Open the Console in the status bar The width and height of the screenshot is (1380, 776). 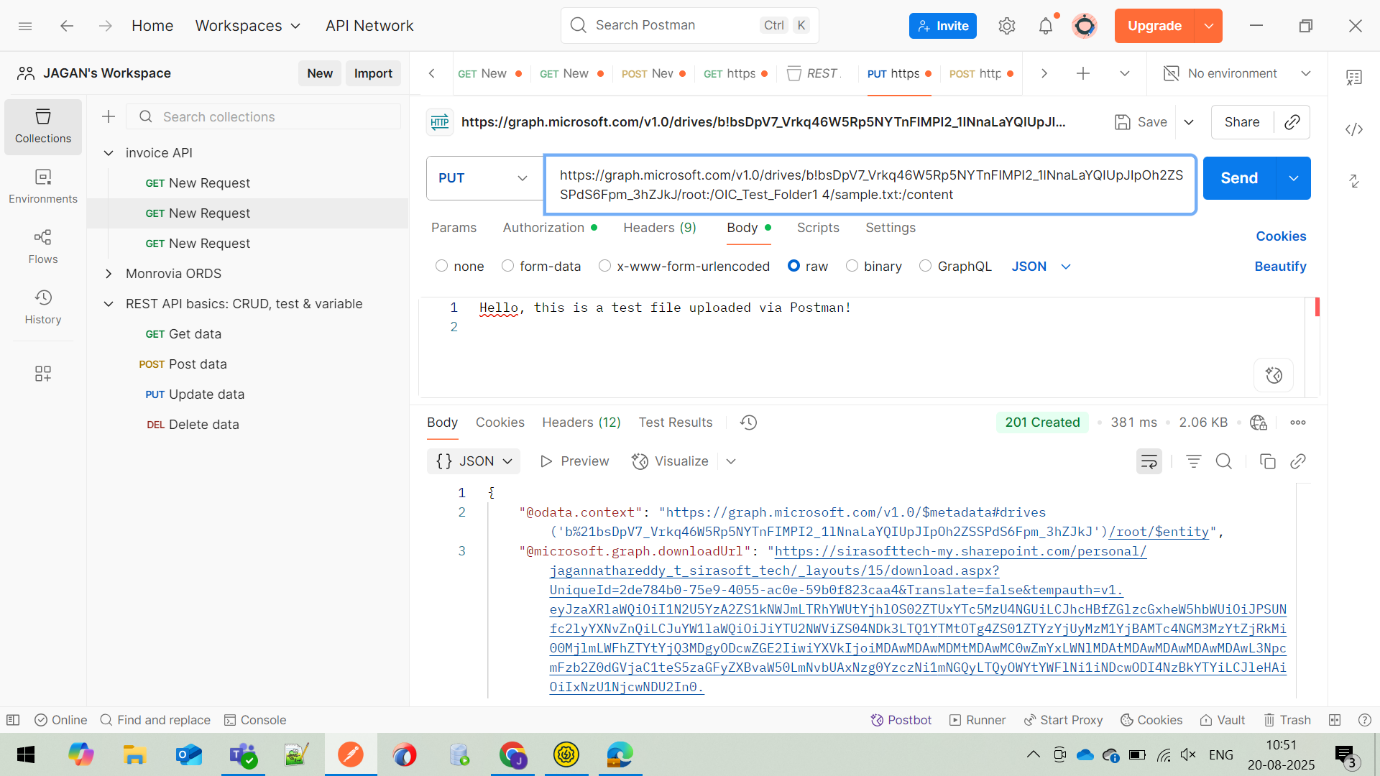point(255,720)
